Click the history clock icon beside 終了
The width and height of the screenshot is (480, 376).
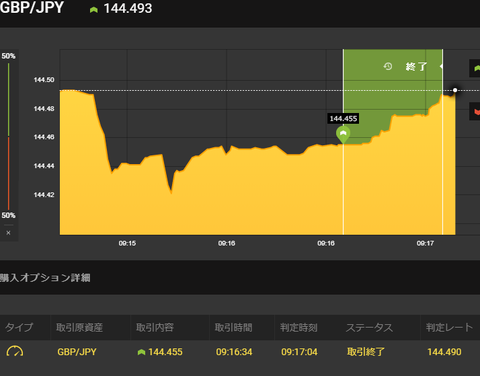click(388, 66)
